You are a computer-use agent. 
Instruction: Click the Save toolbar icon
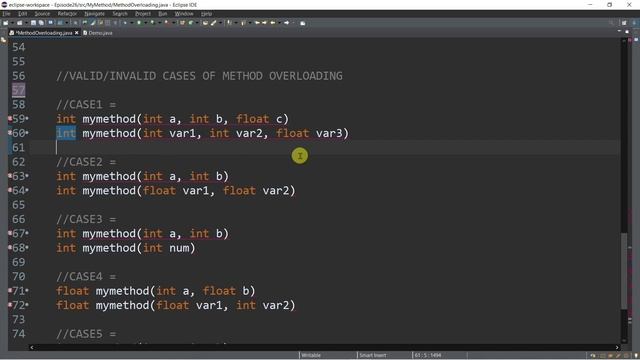tap(33, 23)
